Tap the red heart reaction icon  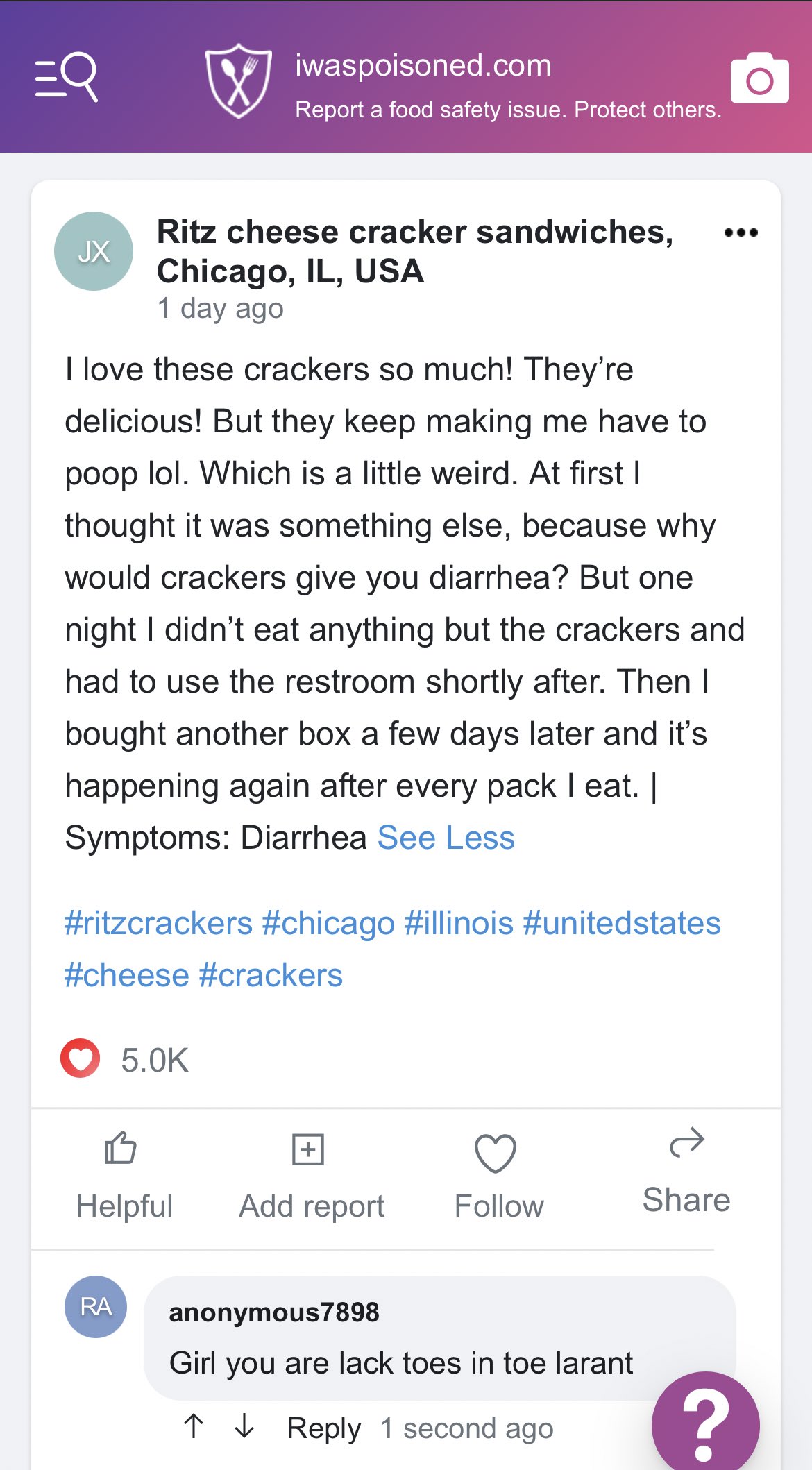click(81, 1058)
